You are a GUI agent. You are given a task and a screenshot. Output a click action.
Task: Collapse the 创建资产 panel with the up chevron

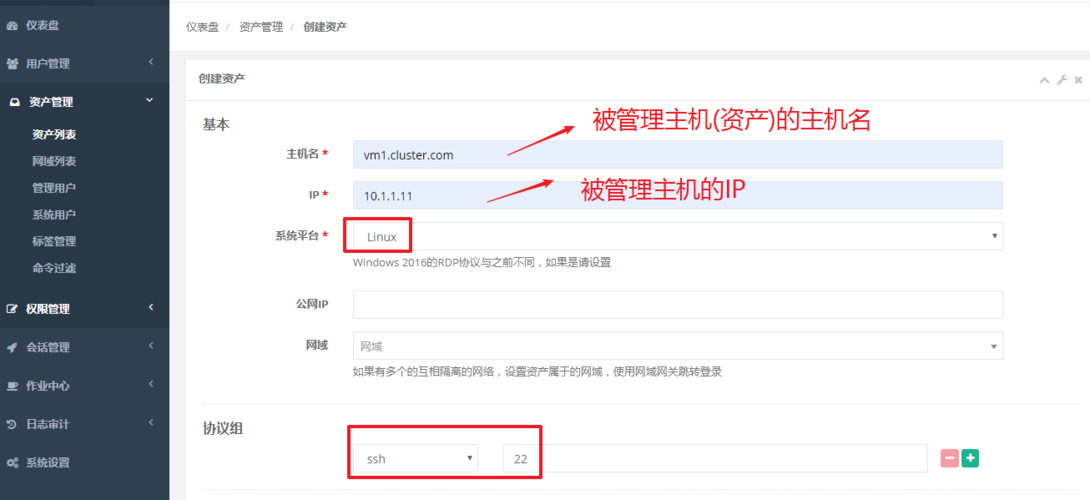coord(1044,80)
